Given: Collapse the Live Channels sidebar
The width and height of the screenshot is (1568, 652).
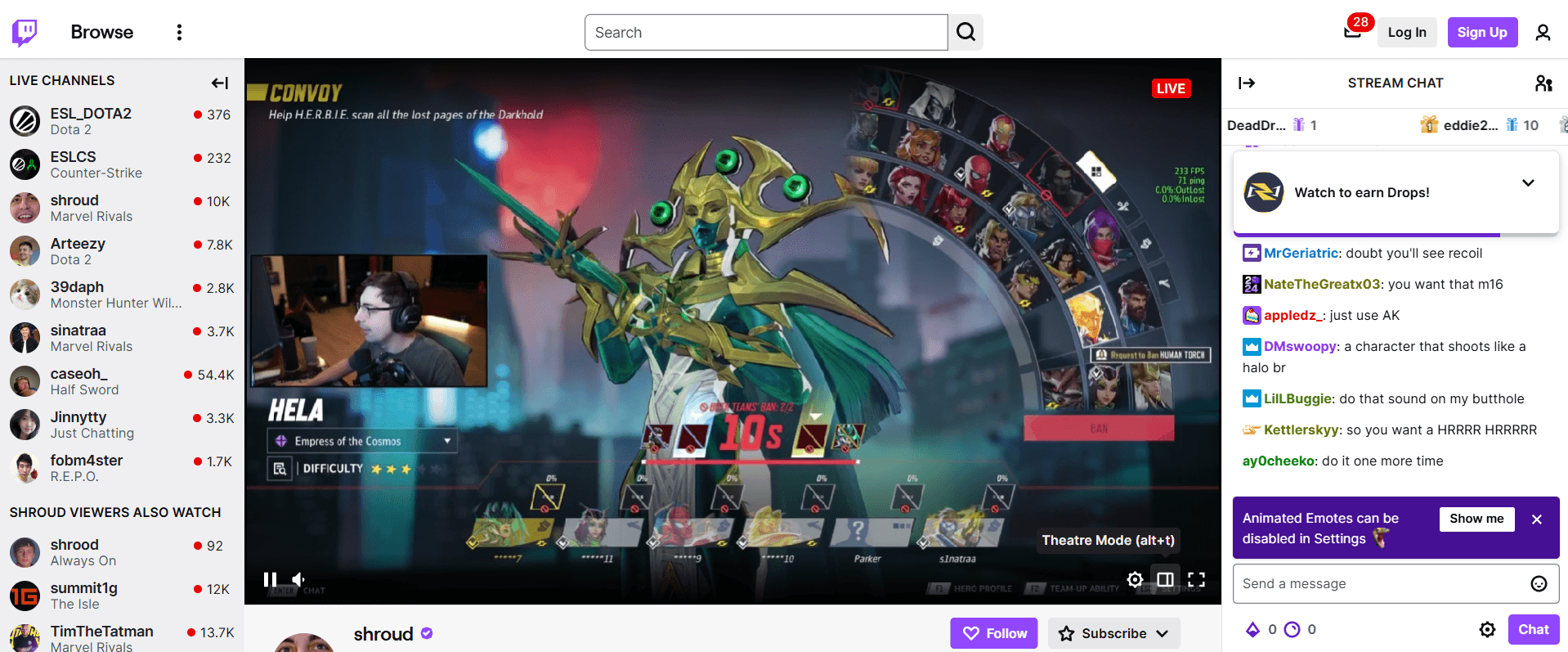Looking at the screenshot, I should click(219, 83).
